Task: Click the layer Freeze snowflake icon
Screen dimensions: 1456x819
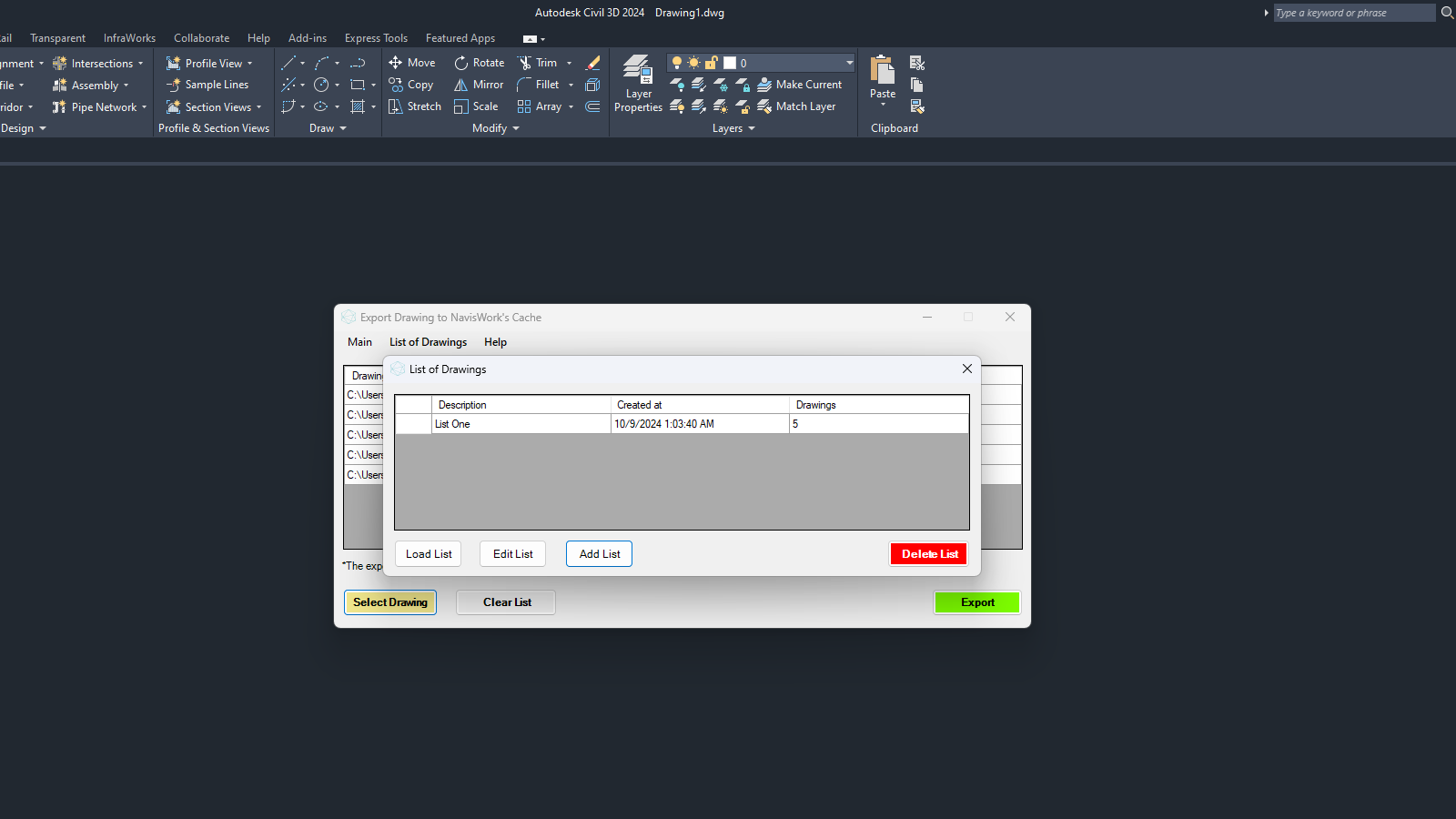Action: point(721,85)
